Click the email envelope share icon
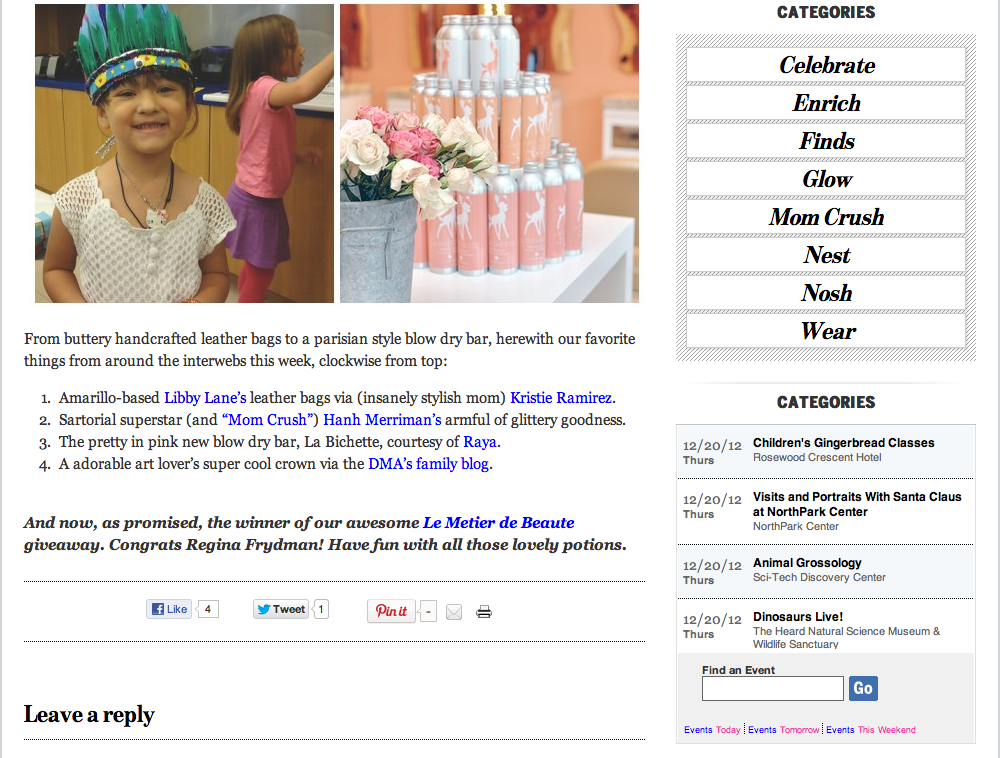Image resolution: width=1000 pixels, height=758 pixels. click(x=453, y=612)
